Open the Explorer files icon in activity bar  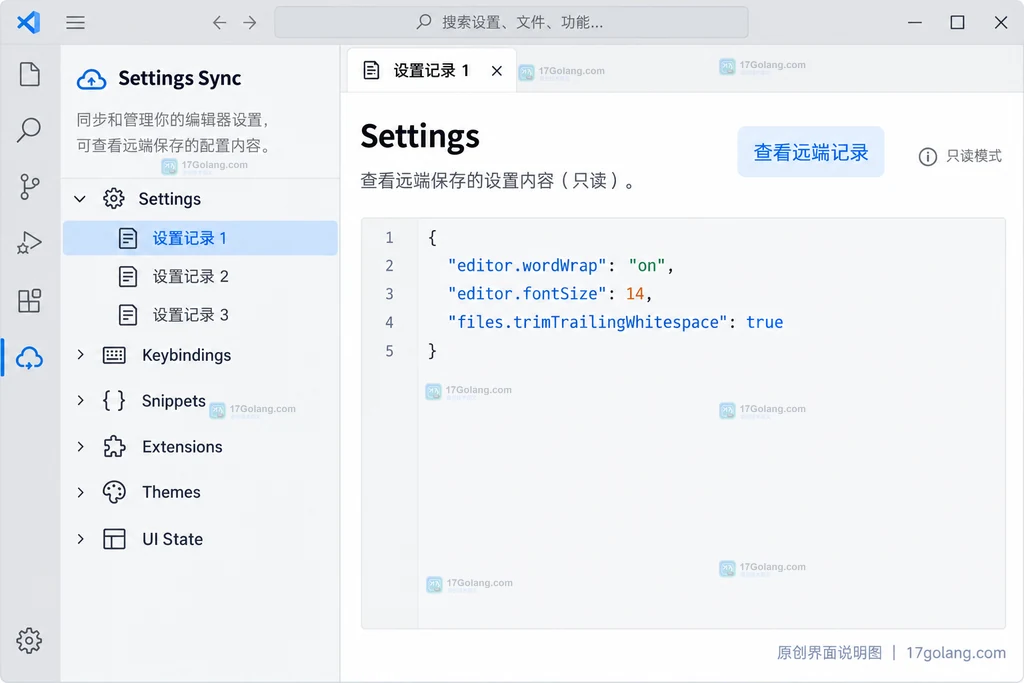(29, 74)
